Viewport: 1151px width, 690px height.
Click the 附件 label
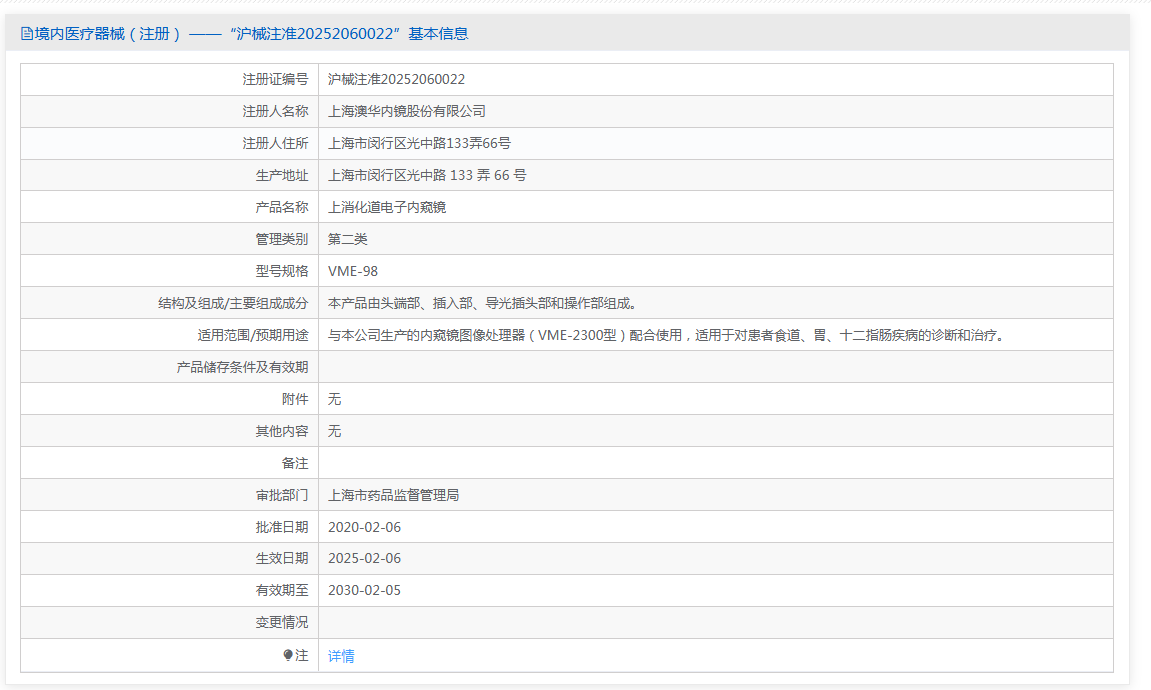click(295, 399)
